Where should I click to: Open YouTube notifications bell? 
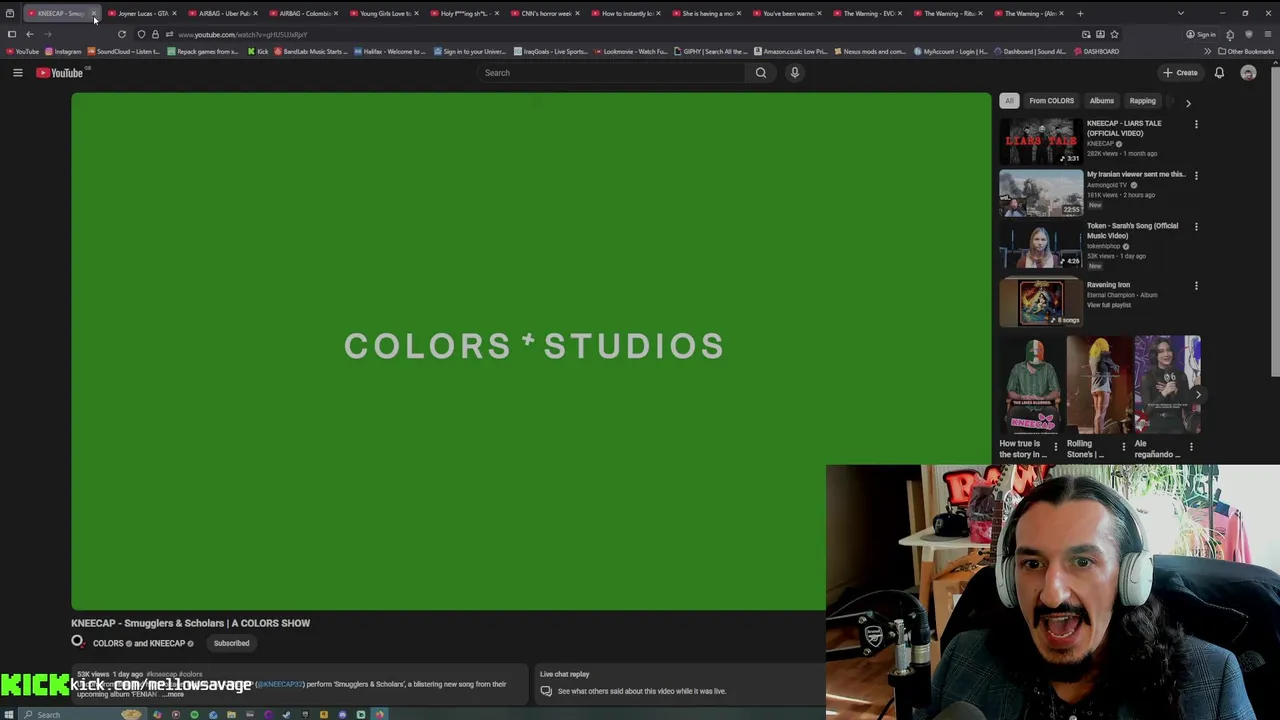(1219, 73)
